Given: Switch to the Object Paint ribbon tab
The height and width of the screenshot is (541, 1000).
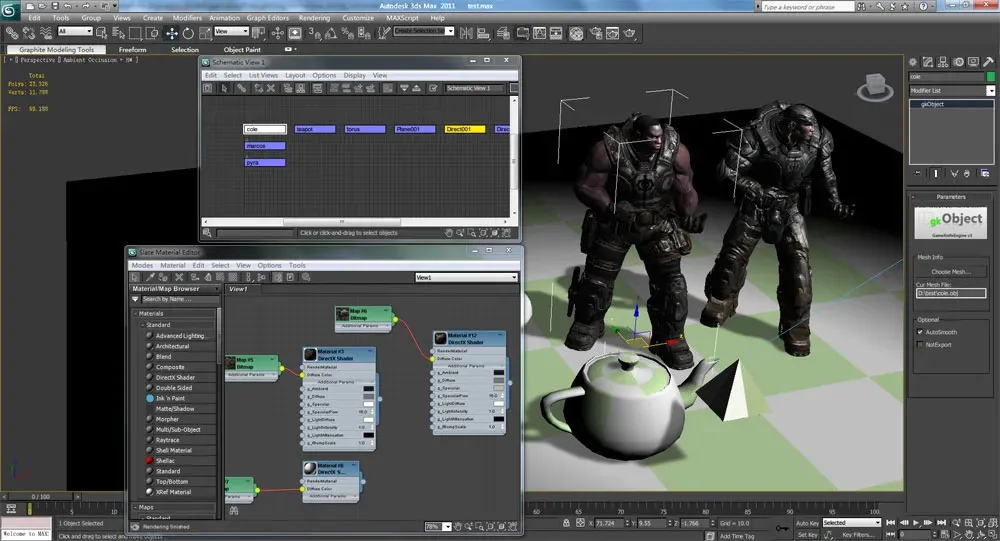Looking at the screenshot, I should tap(242, 50).
